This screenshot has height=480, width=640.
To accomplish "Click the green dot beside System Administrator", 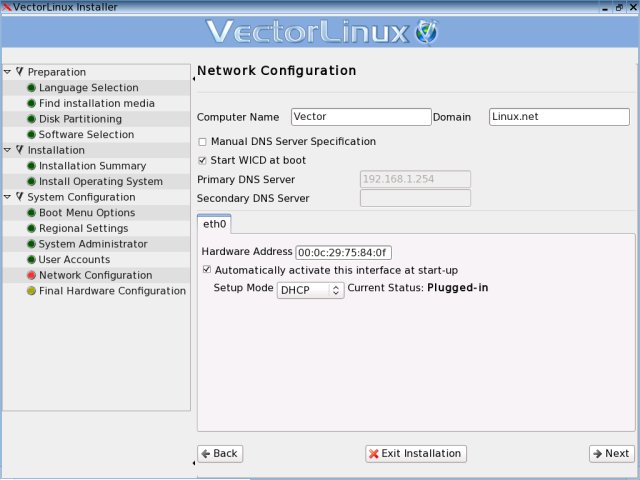I will 31,244.
